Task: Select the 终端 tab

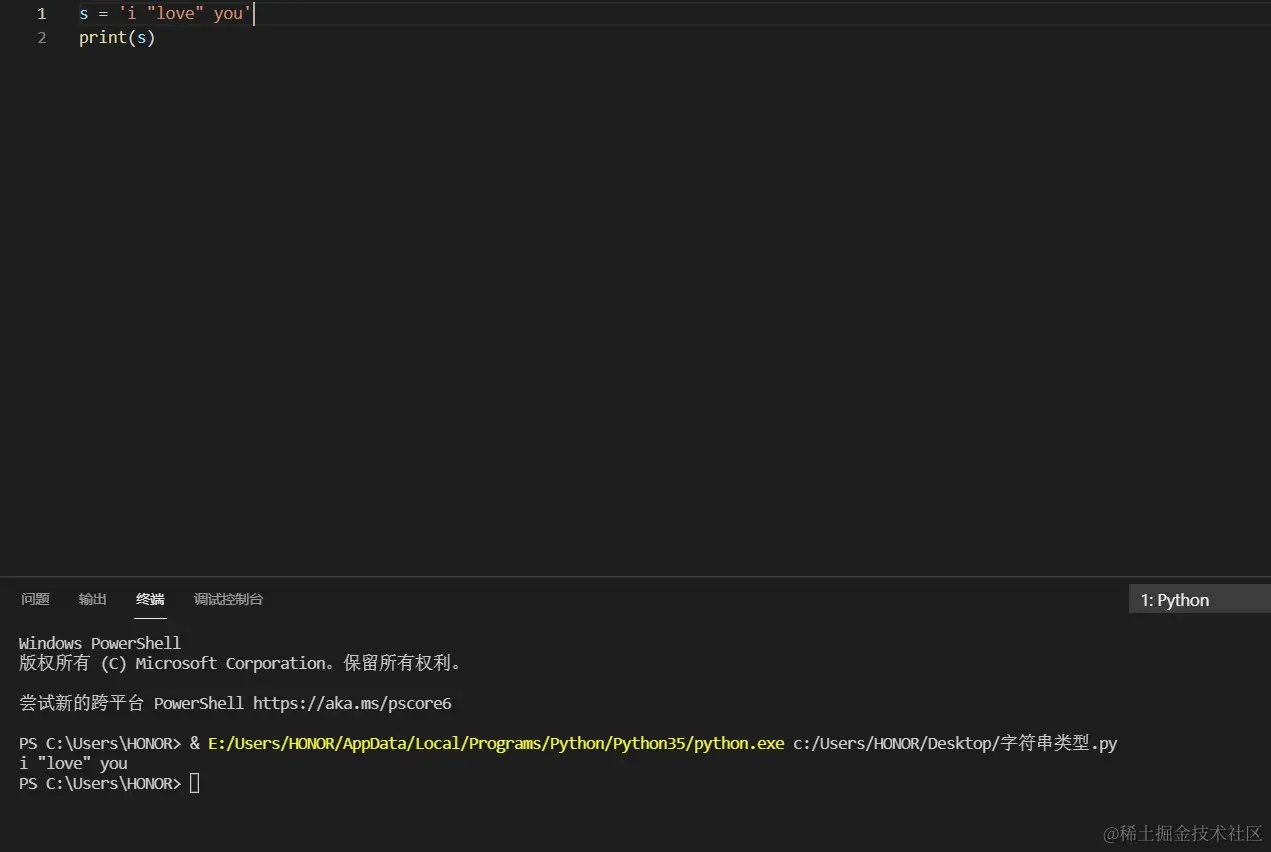Action: pyautogui.click(x=150, y=599)
